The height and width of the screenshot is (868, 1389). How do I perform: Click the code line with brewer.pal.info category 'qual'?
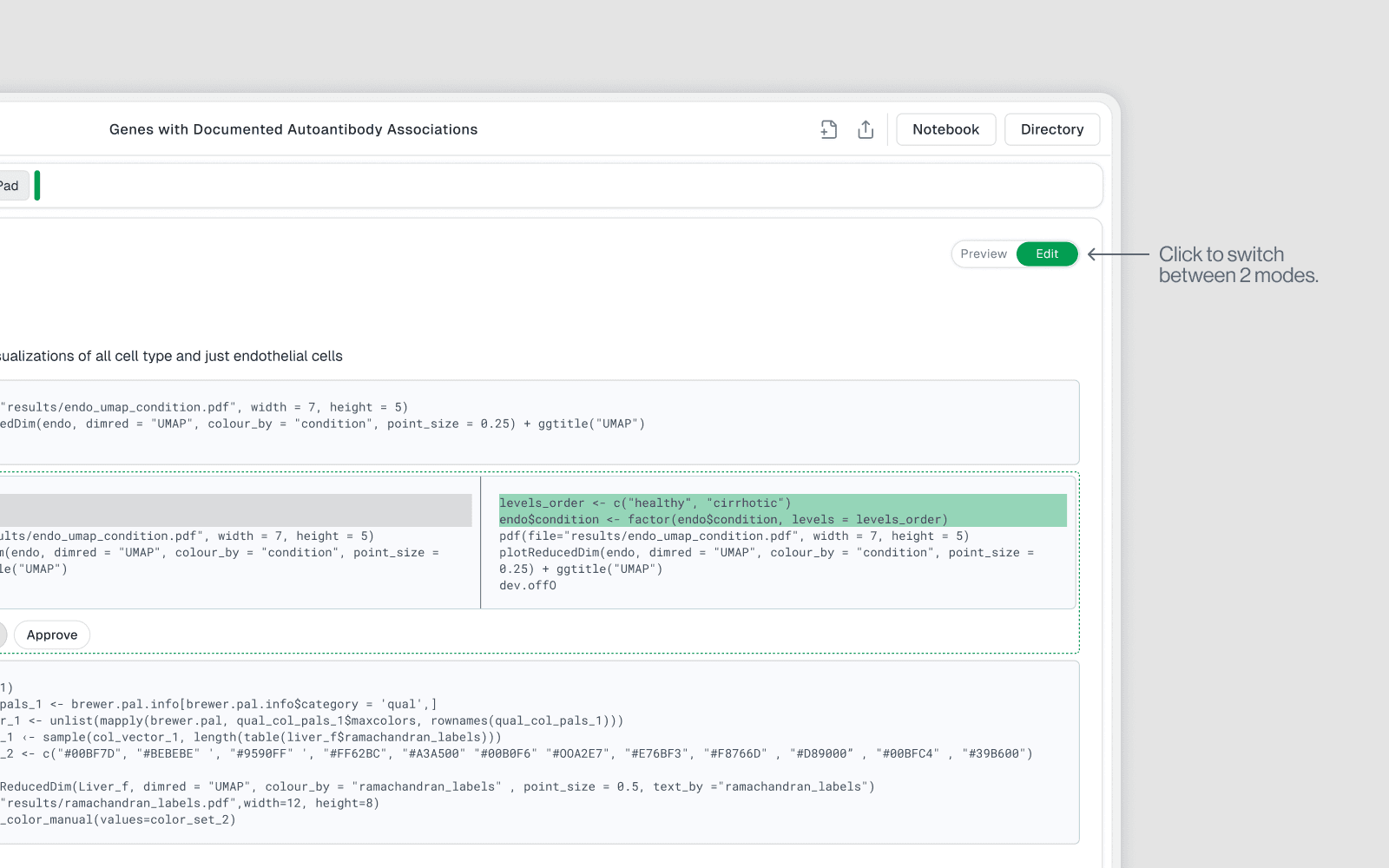pyautogui.click(x=218, y=704)
